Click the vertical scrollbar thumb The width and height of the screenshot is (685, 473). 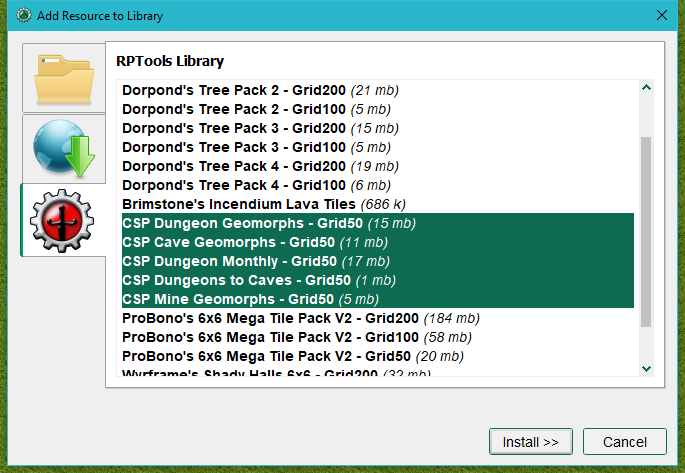pos(646,232)
